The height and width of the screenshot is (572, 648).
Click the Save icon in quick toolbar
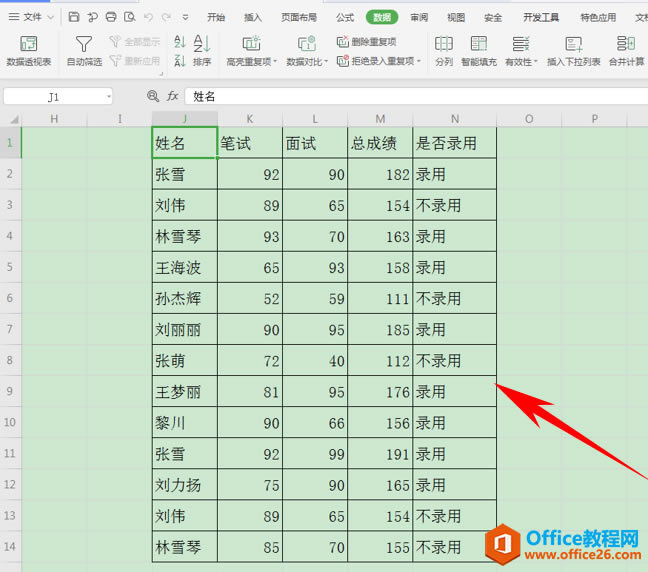74,17
